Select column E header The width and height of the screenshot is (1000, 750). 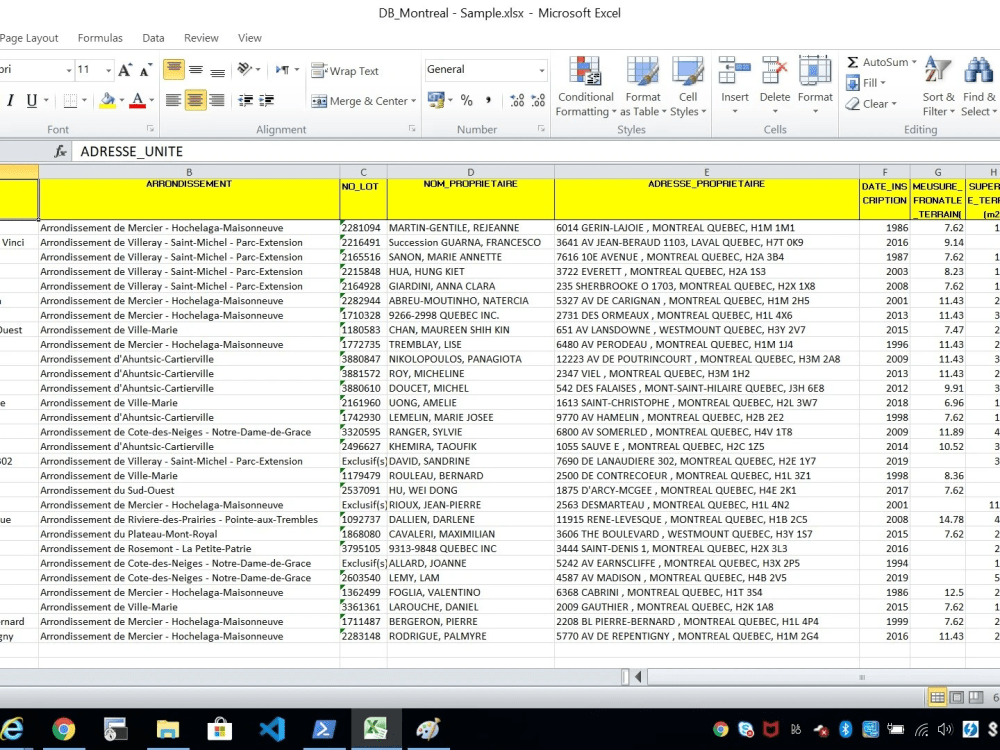pyautogui.click(x=707, y=172)
